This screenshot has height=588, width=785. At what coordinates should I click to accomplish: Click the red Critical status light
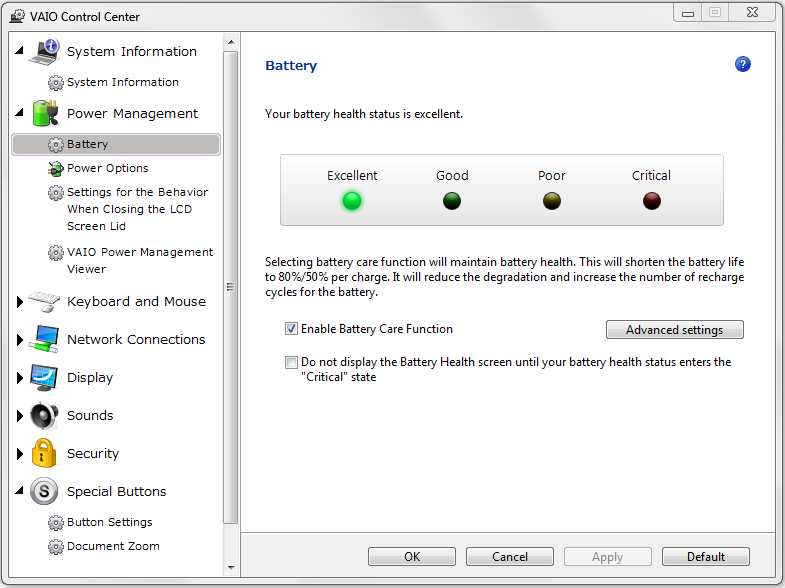coord(651,201)
